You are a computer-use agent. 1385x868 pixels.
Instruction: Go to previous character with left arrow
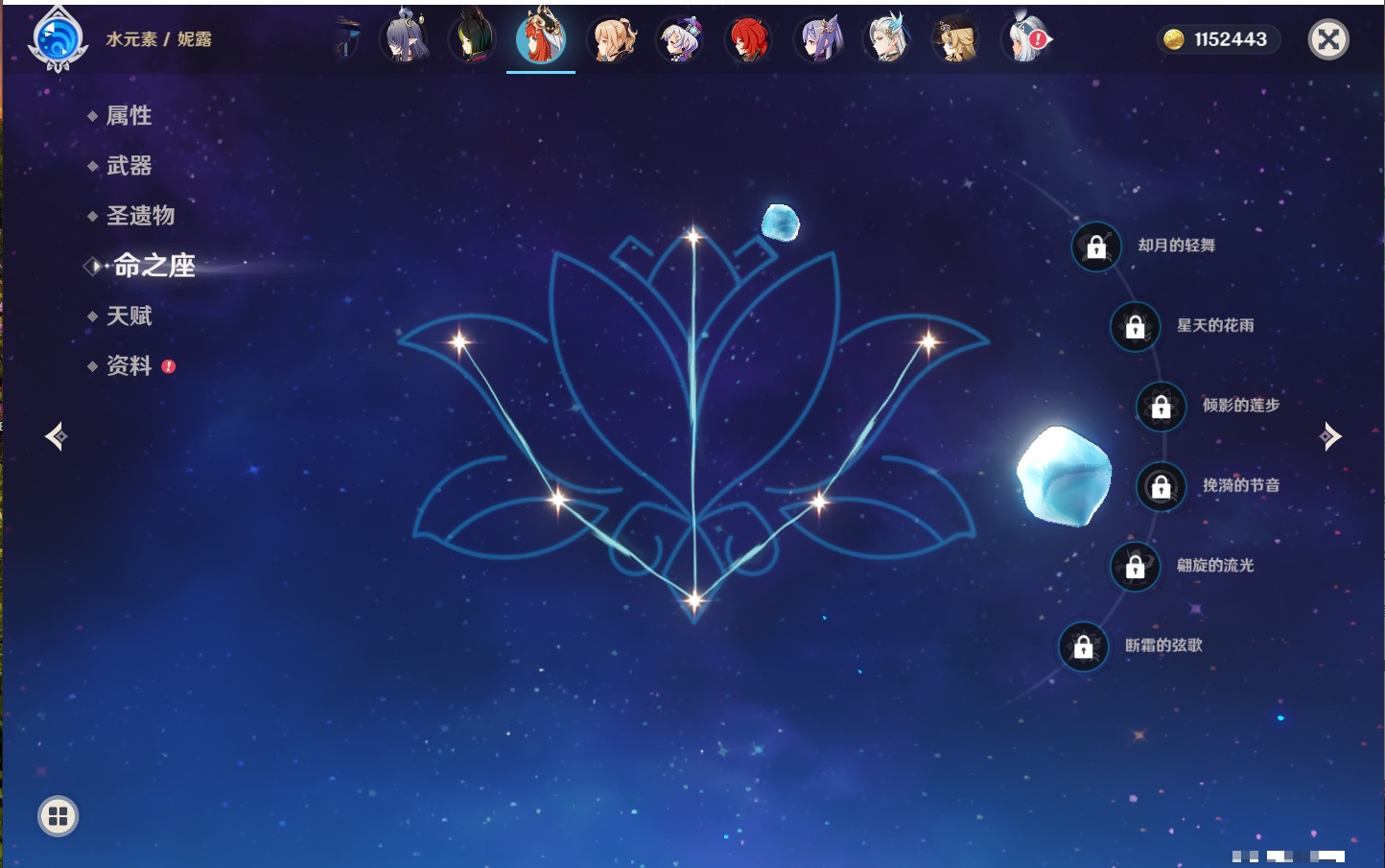pos(56,436)
